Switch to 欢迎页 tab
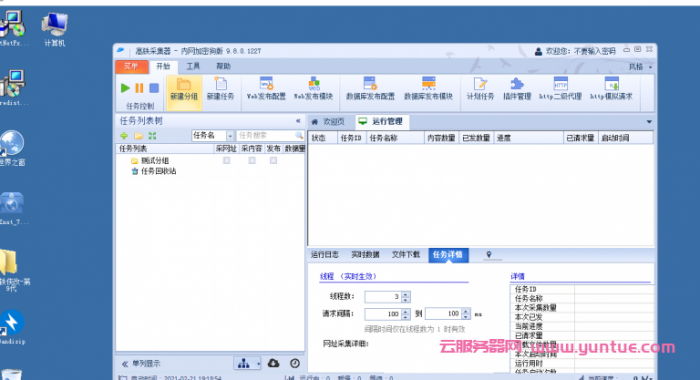This screenshot has width=700, height=380. tap(329, 121)
